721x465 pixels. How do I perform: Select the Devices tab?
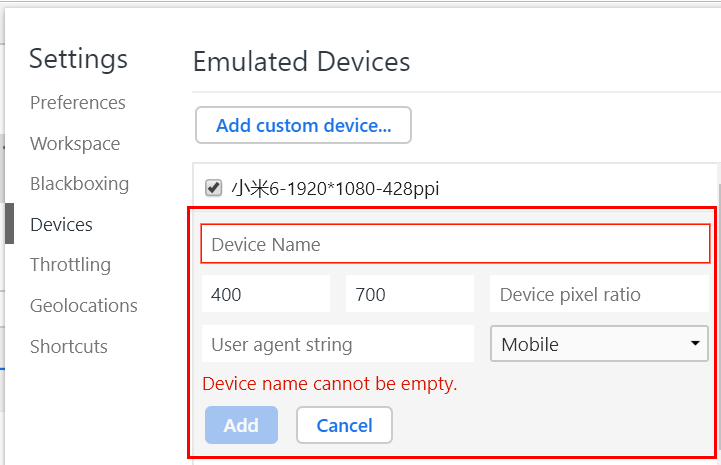tap(61, 224)
